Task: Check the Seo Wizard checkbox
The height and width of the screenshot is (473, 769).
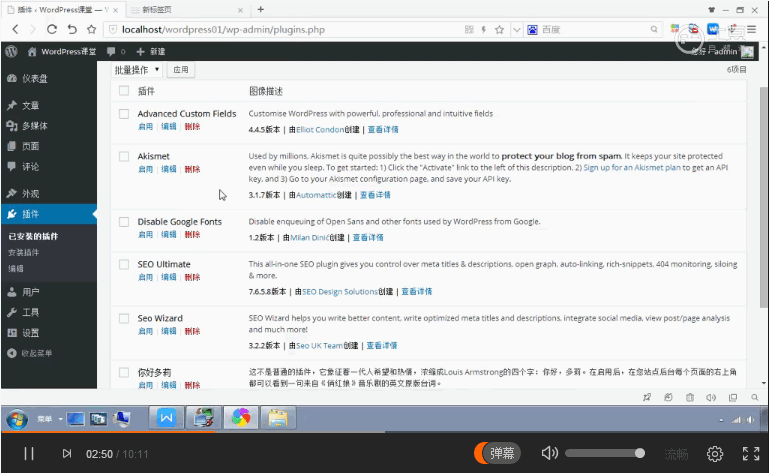Action: click(124, 318)
